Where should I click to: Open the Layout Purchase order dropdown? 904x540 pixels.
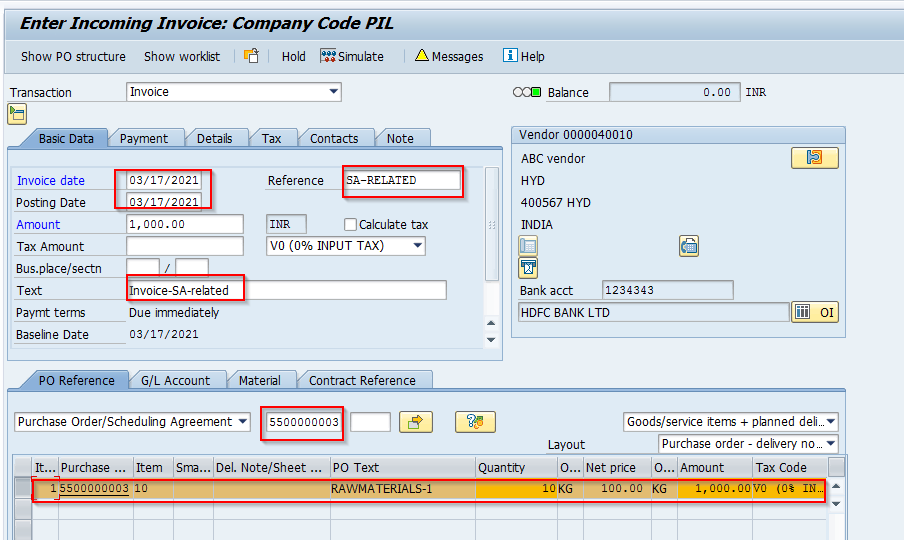click(x=831, y=444)
